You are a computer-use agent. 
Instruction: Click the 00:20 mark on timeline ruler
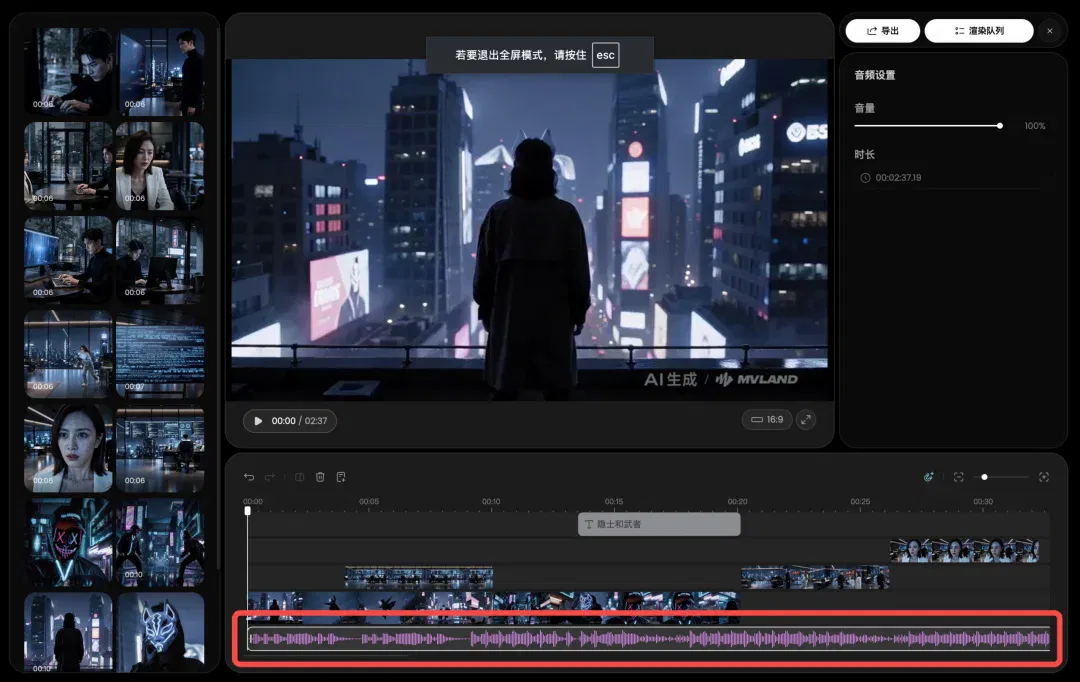click(737, 502)
